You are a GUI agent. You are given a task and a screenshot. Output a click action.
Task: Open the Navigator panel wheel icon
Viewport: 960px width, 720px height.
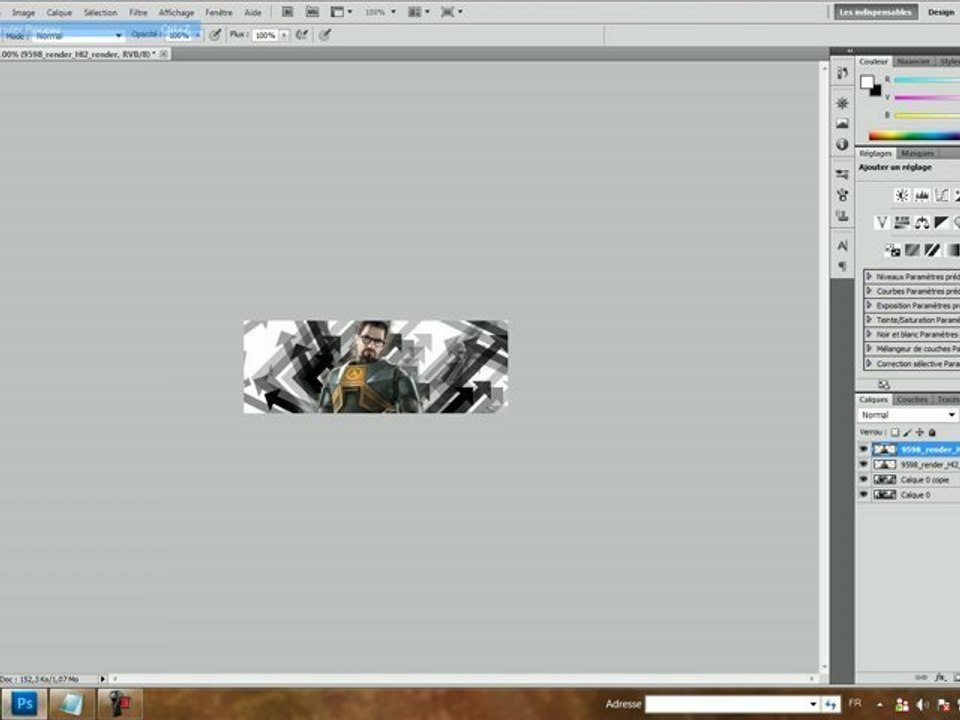(x=842, y=103)
